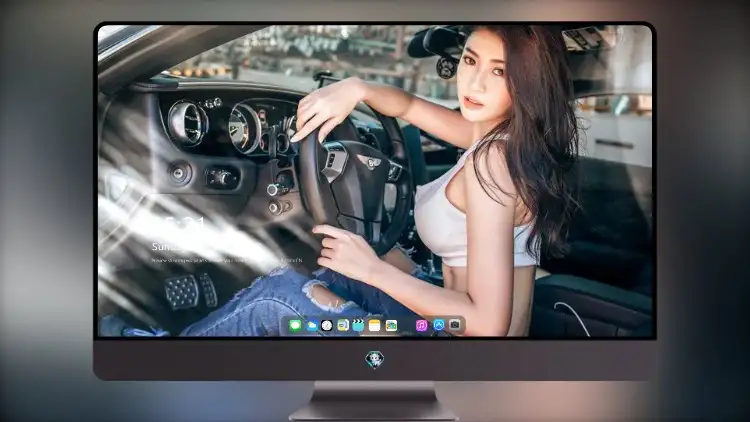Open the photo gallery dock icon
The height and width of the screenshot is (422, 750).
coord(391,326)
